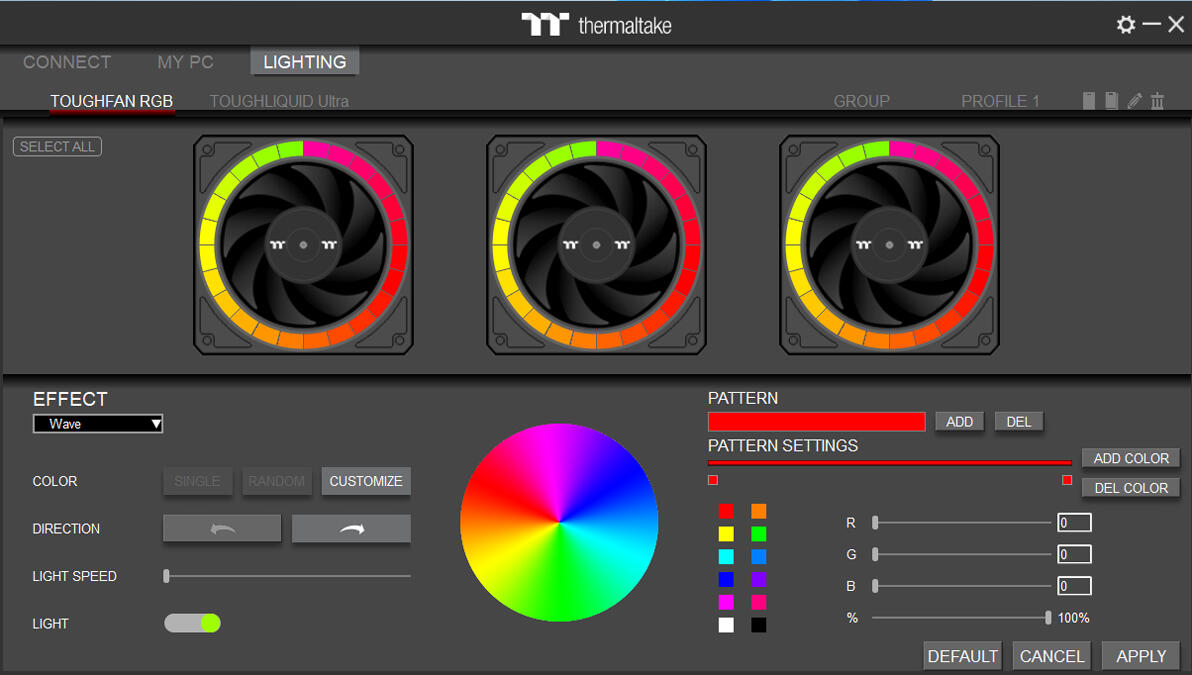This screenshot has height=675, width=1192.
Task: Click the B channel slider
Action: tap(962, 586)
